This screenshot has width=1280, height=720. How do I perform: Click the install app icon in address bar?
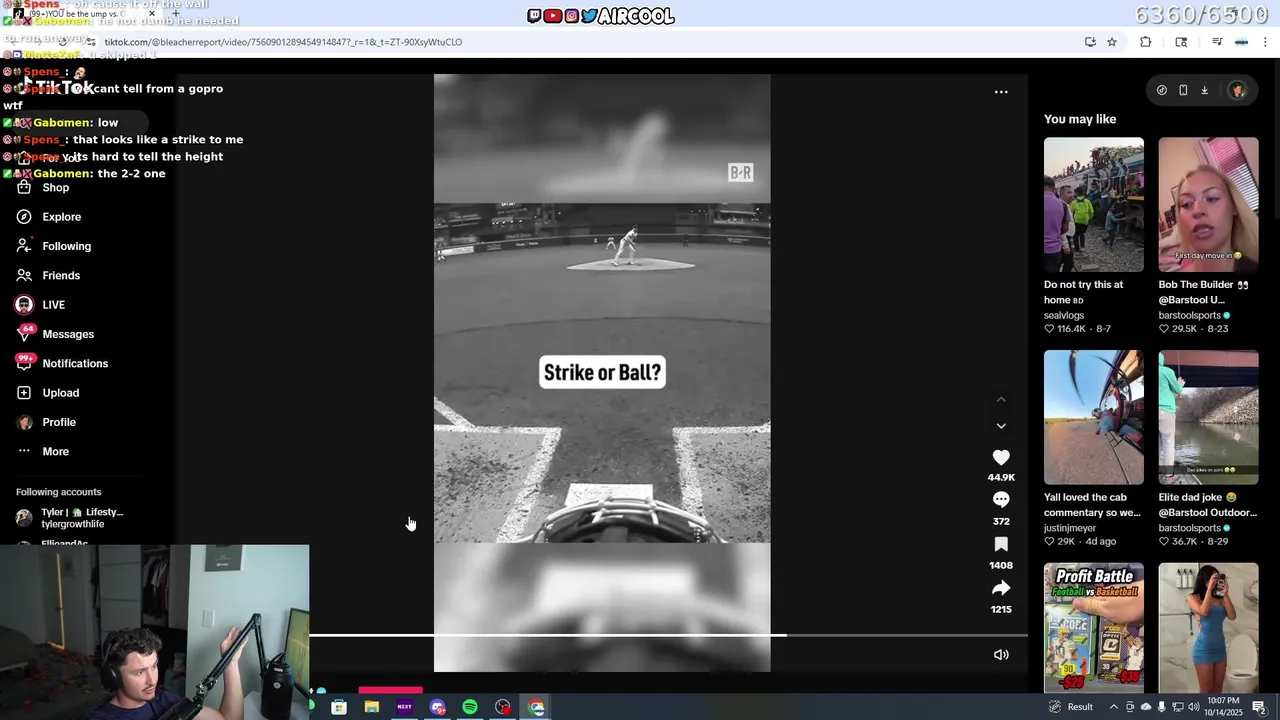click(x=1090, y=42)
